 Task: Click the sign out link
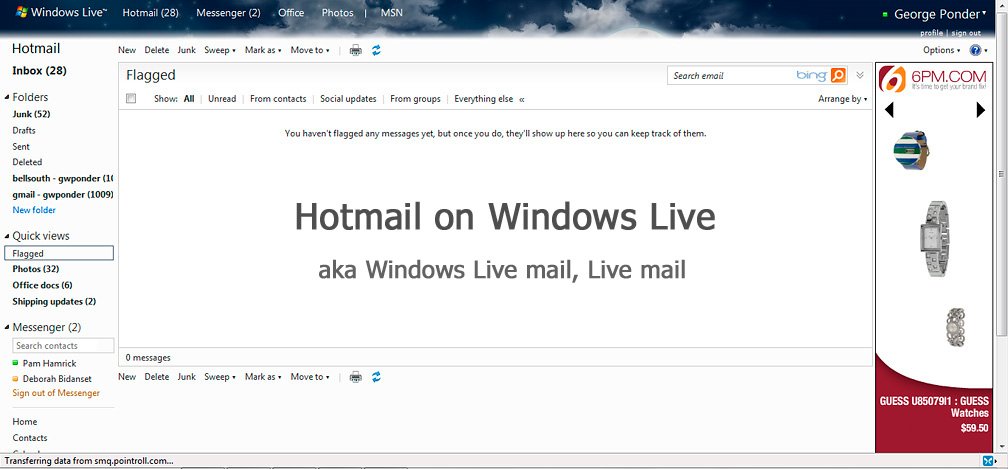966,33
